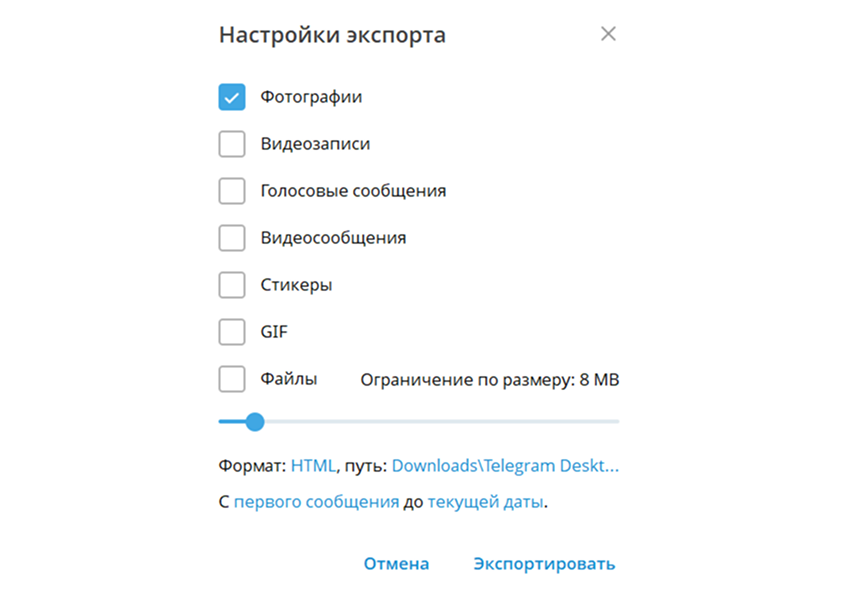Open the HTML format link

pyautogui.click(x=310, y=465)
